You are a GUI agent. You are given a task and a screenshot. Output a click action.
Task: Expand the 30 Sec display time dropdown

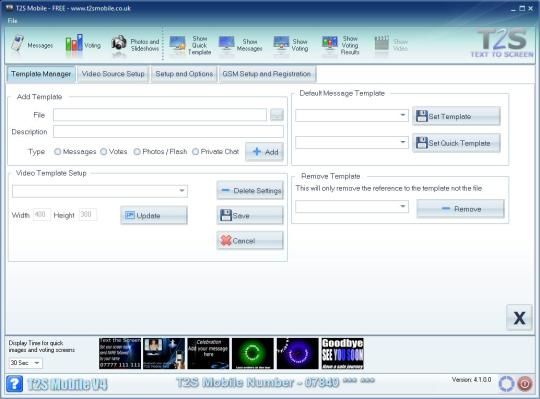[x=25, y=363]
